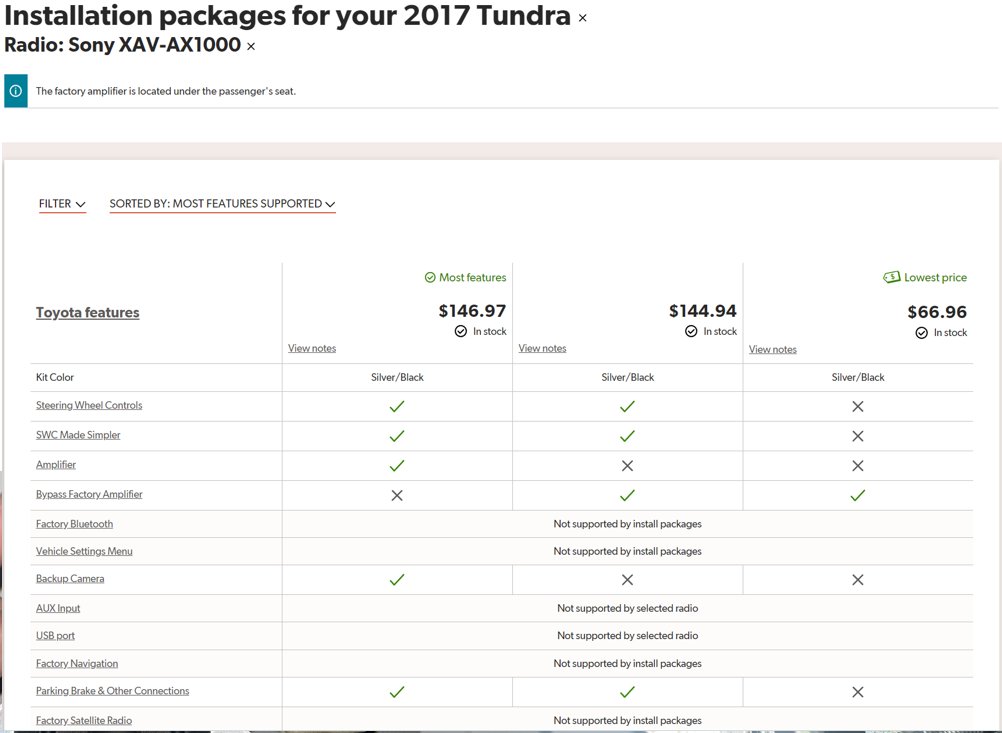The image size is (1002, 733).
Task: Select the $144.94 package price
Action: [x=702, y=311]
